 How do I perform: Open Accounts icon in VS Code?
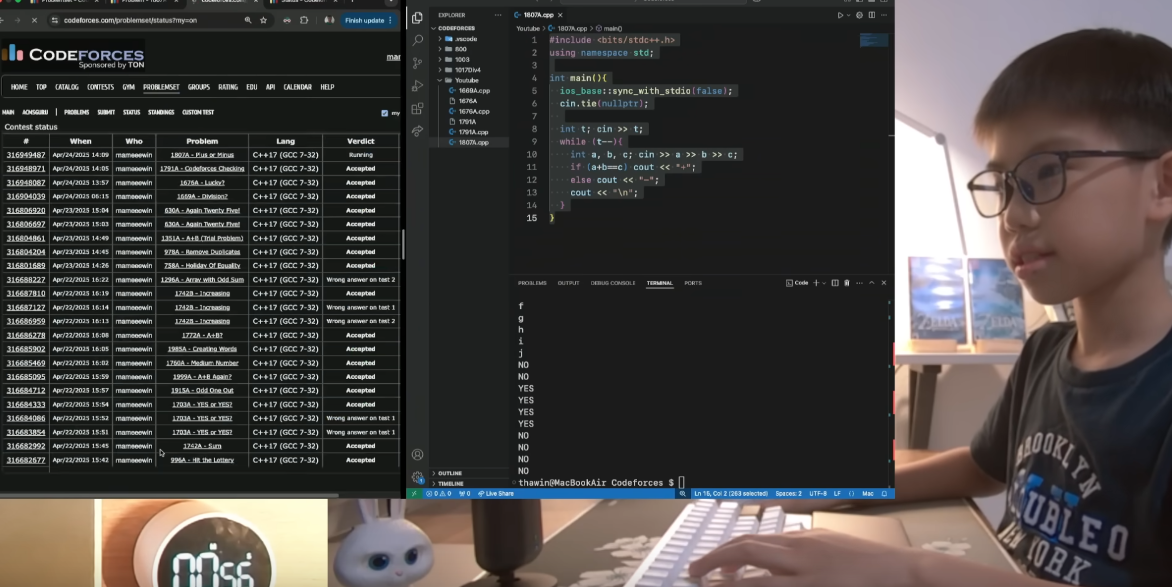pos(417,455)
